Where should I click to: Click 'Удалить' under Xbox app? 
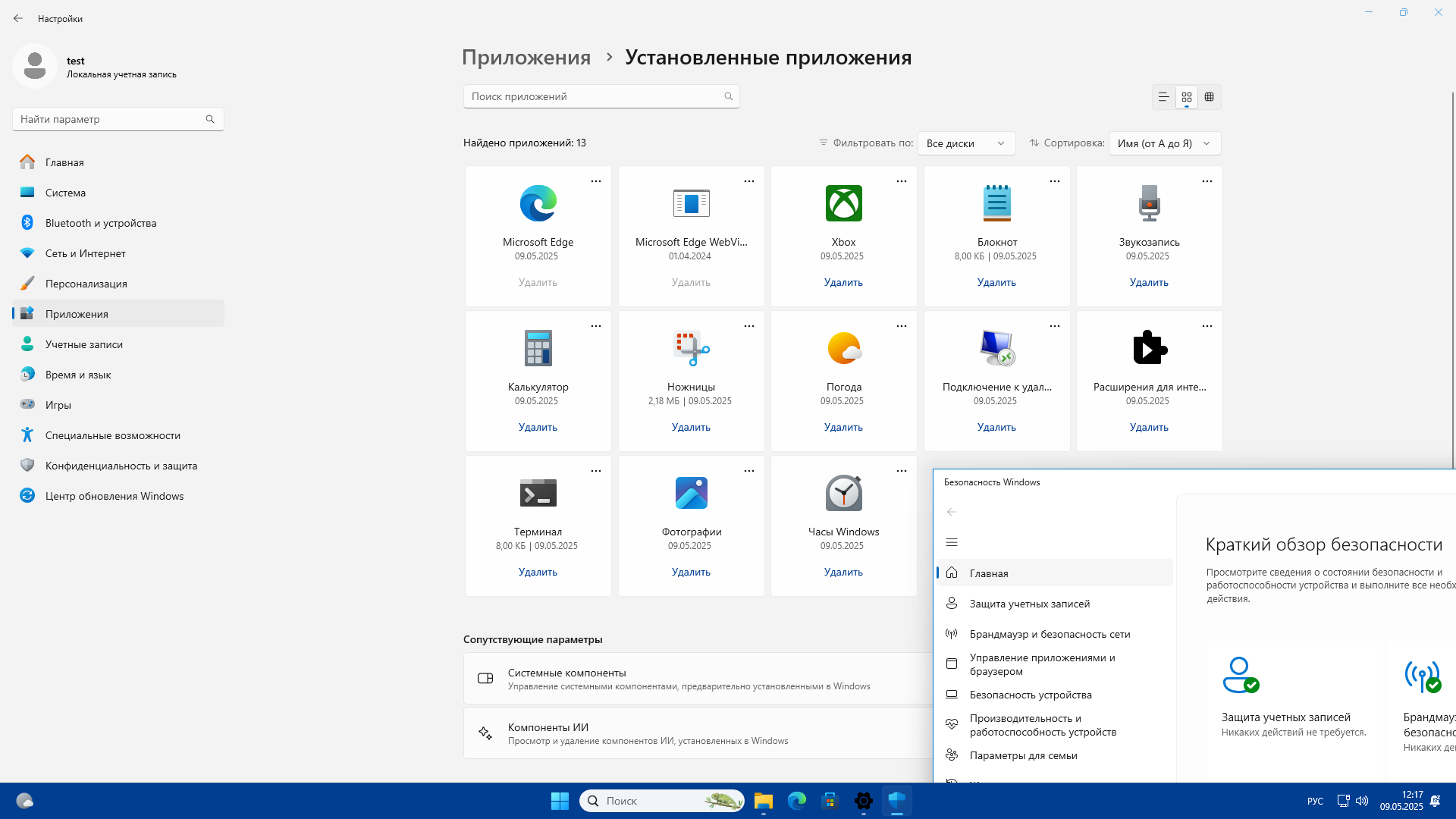pyautogui.click(x=843, y=282)
